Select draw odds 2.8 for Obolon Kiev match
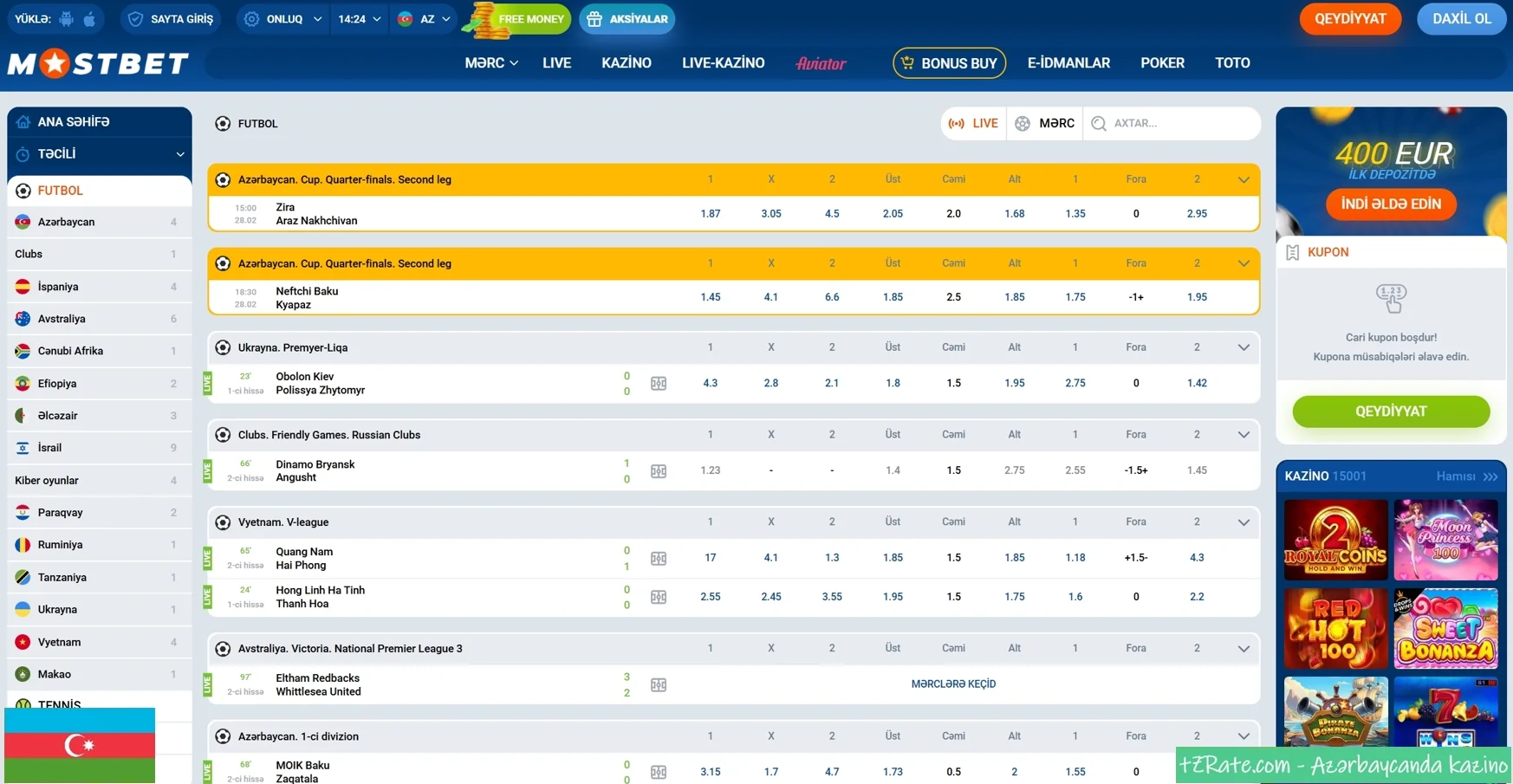 (x=770, y=383)
